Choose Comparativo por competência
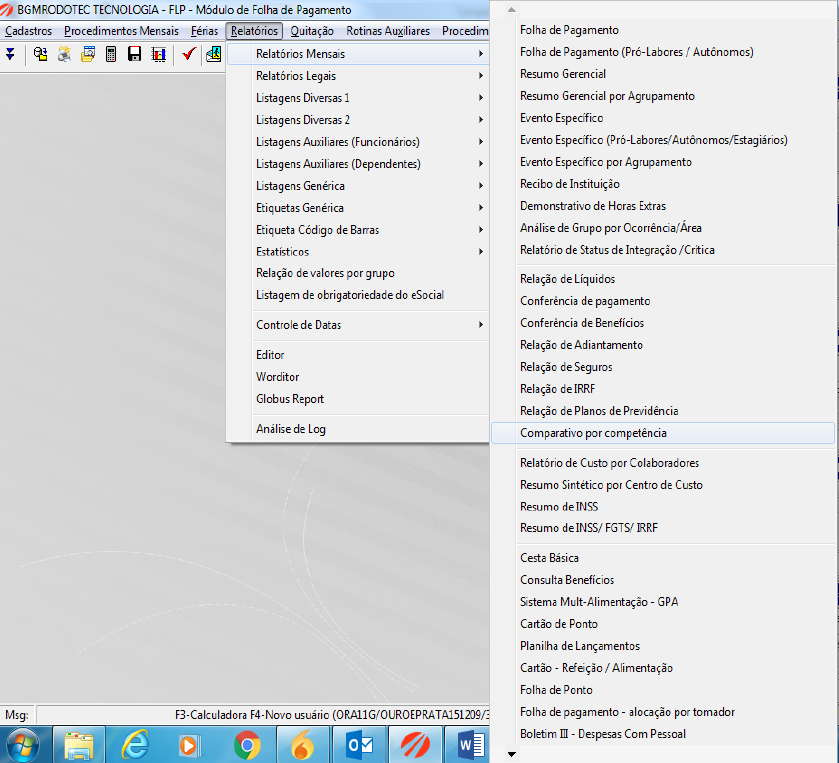 pos(662,433)
